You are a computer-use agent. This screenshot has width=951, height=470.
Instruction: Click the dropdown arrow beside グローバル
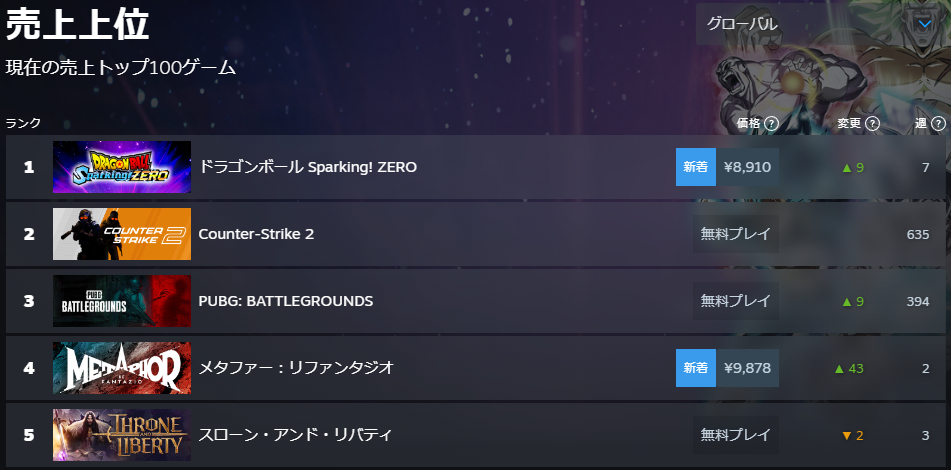[x=923, y=24]
